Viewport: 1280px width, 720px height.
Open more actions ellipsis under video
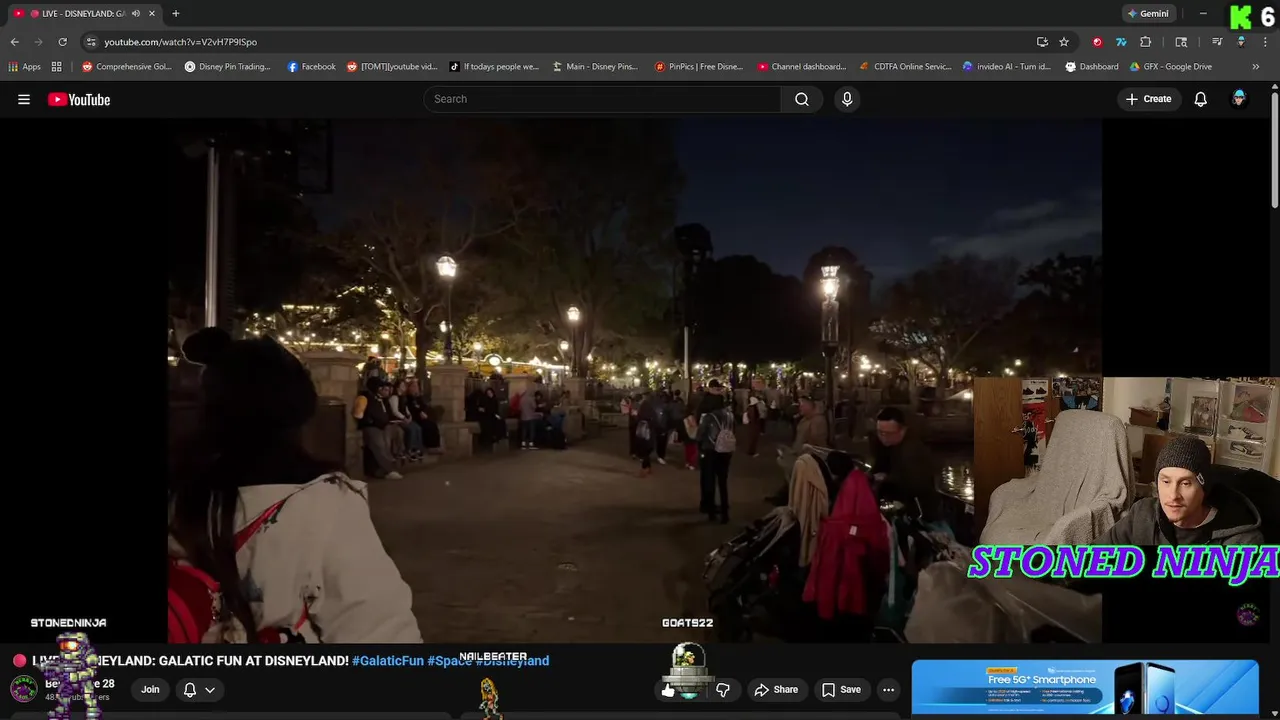pos(888,690)
